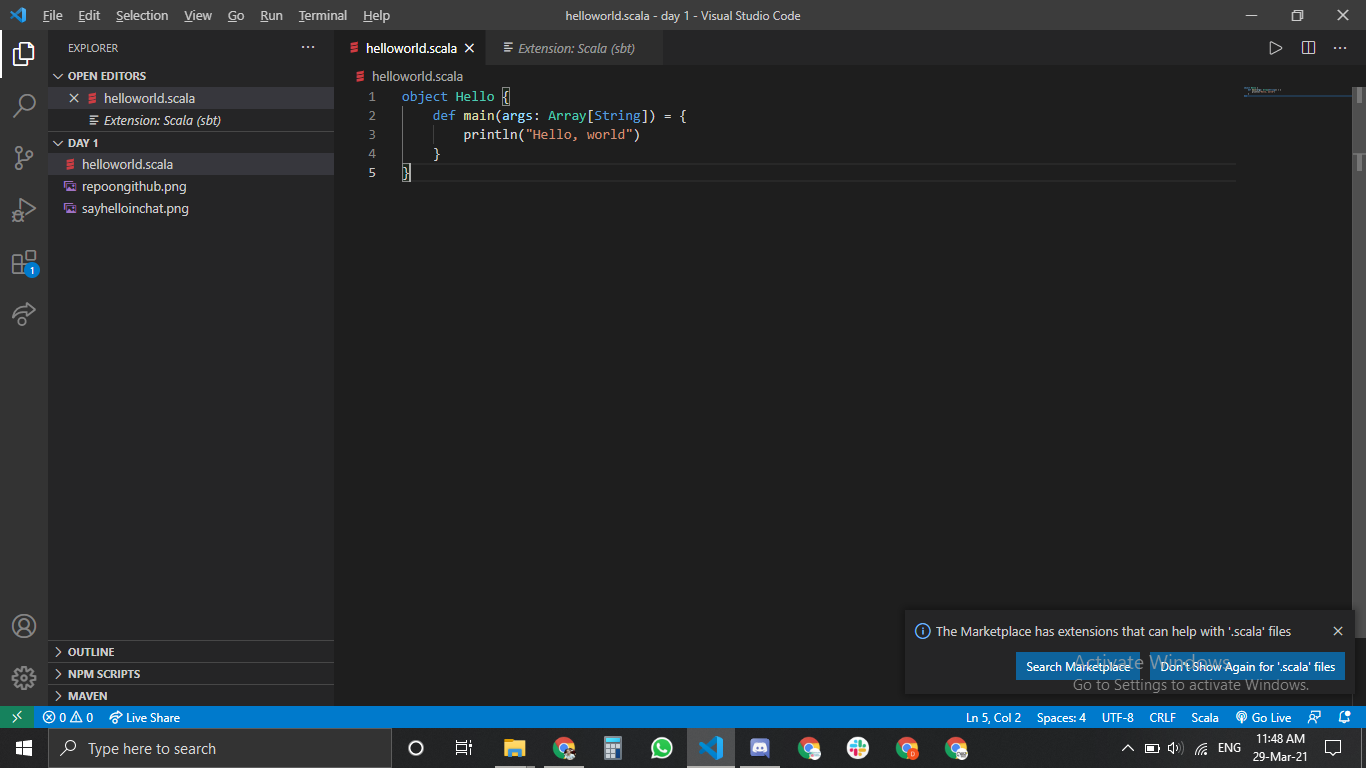
Task: Expand the Maven section
Action: click(191, 696)
